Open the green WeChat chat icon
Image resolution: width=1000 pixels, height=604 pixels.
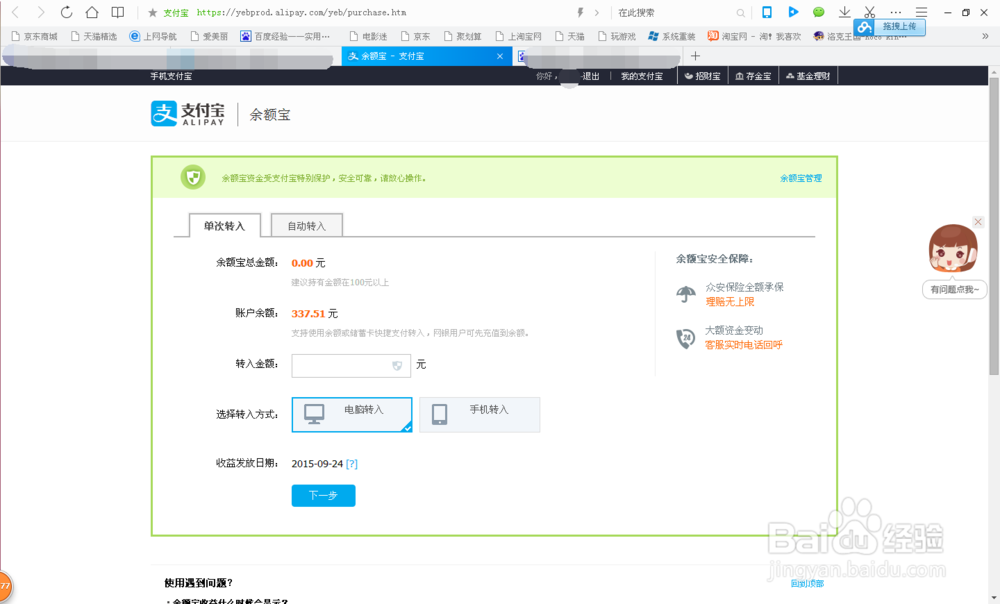[x=818, y=12]
